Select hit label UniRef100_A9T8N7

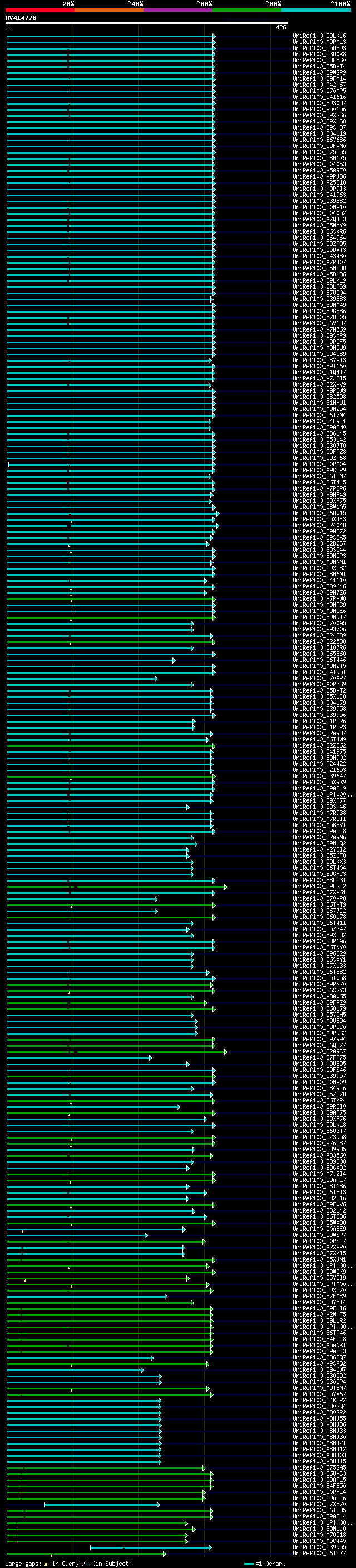(319, 1388)
